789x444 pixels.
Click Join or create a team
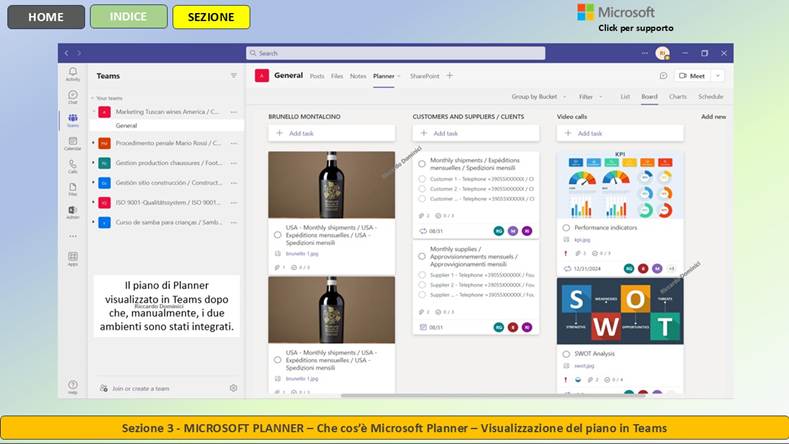coord(135,388)
